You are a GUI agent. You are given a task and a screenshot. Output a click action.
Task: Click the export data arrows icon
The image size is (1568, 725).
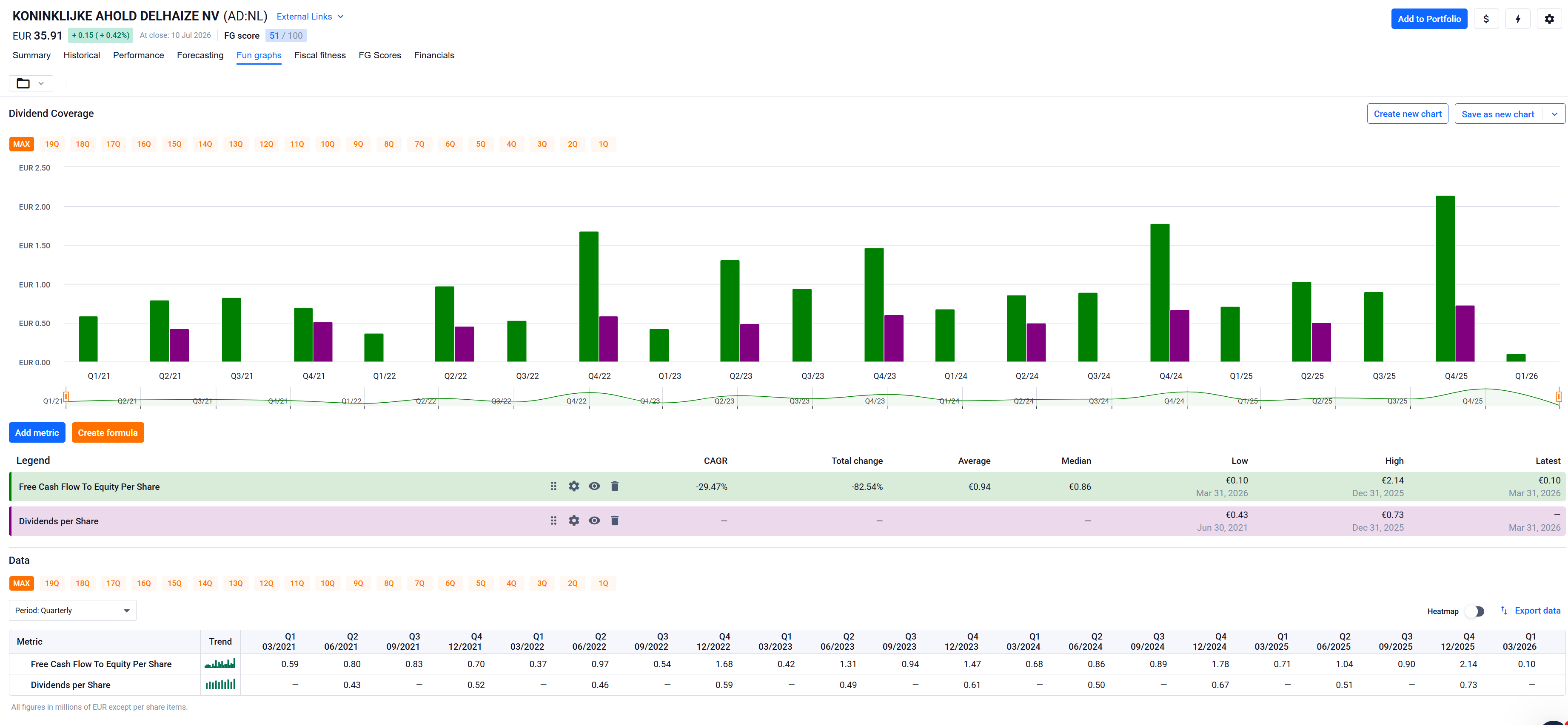(x=1504, y=611)
